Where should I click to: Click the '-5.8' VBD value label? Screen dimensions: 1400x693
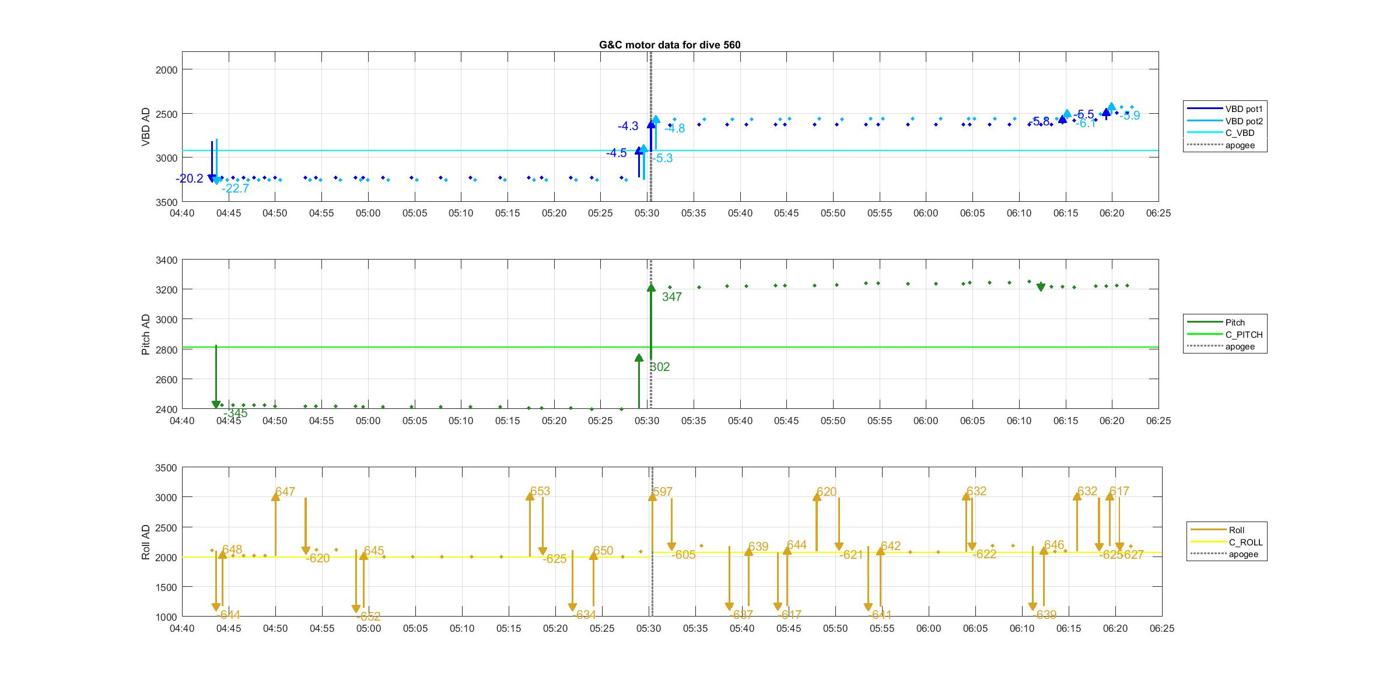coord(1040,122)
